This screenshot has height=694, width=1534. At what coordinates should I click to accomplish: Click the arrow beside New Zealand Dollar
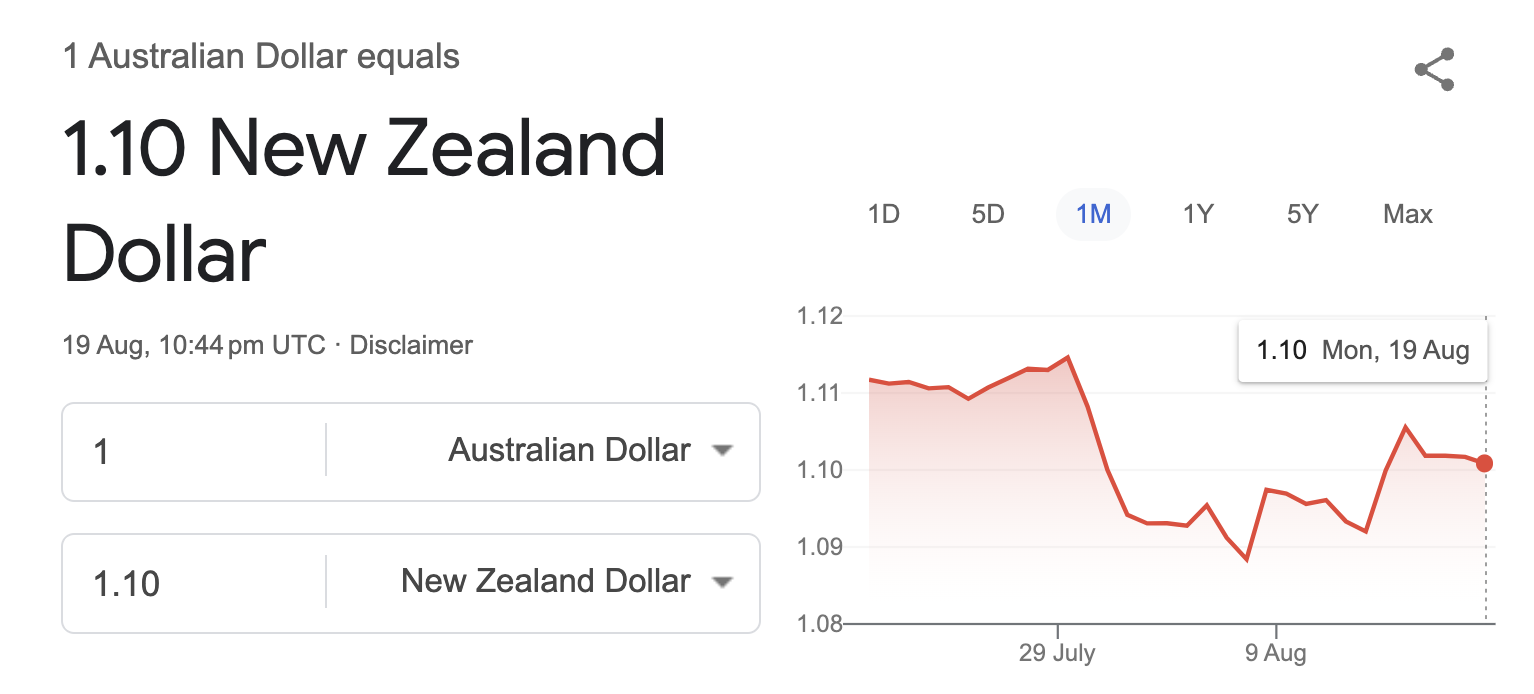[x=722, y=582]
